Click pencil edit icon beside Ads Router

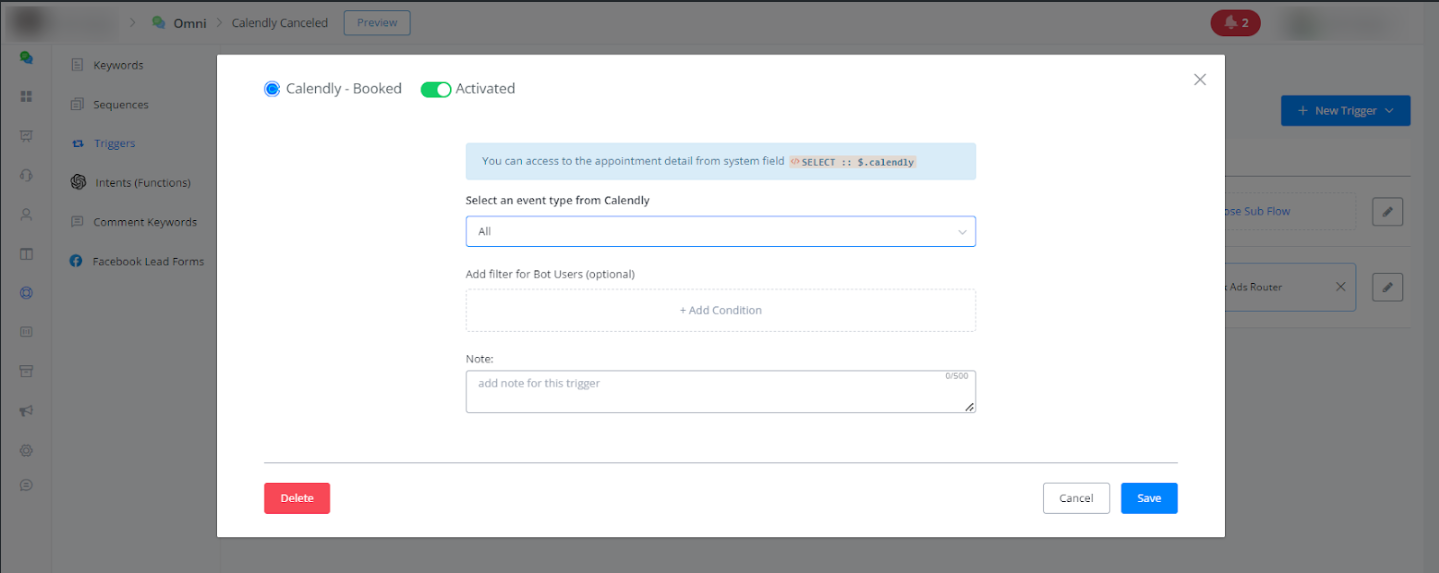1387,287
